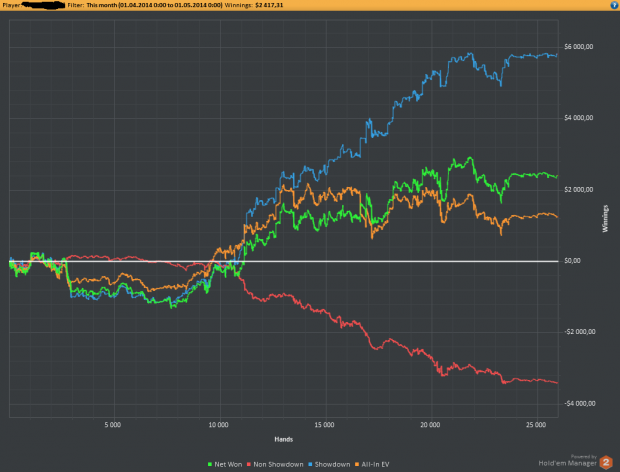Toggle the orange All-In EV legend marker
This screenshot has height=472, width=620.
tap(357, 464)
